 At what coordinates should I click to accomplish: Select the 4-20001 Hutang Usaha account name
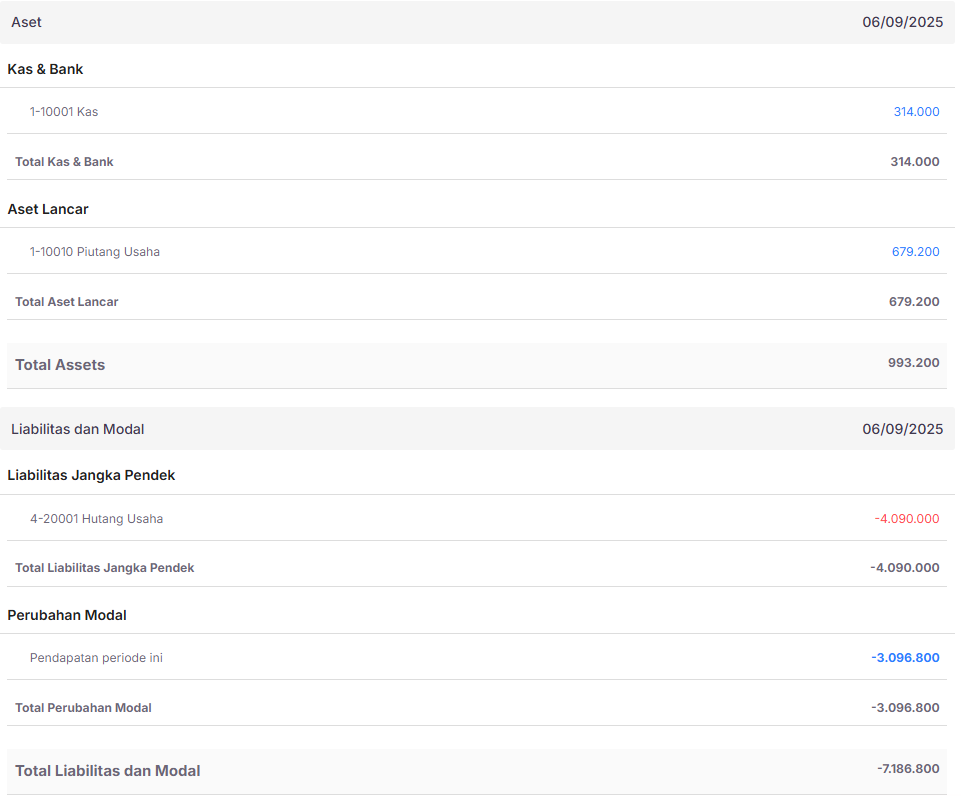click(96, 519)
